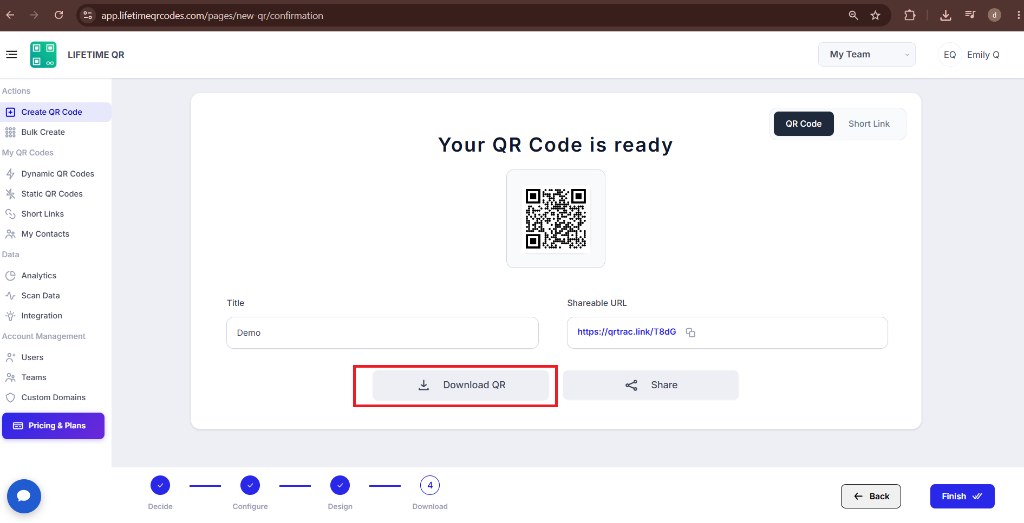Open Pricing & Plans
Image resolution: width=1024 pixels, height=523 pixels.
(x=53, y=426)
